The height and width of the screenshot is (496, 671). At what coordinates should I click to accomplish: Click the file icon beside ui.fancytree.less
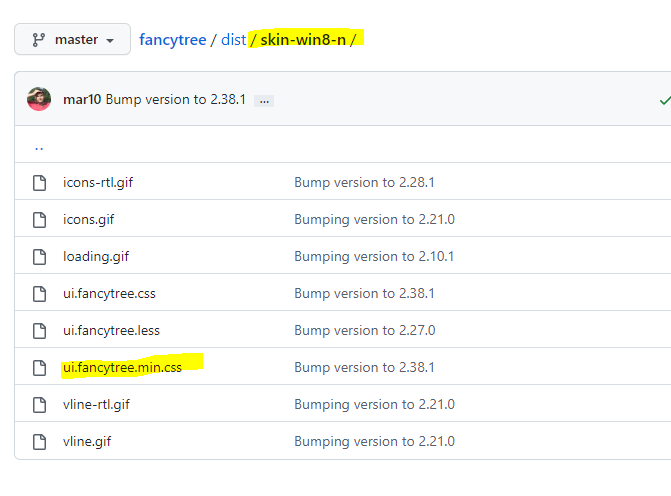(x=39, y=331)
